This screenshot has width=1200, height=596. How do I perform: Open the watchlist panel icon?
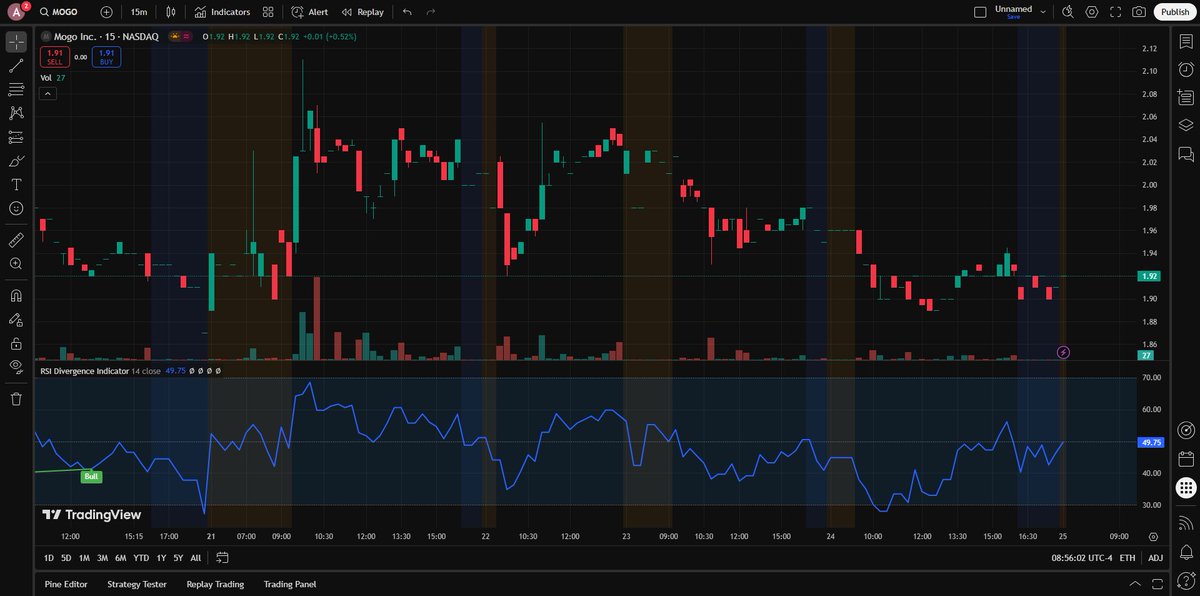tap(1186, 42)
